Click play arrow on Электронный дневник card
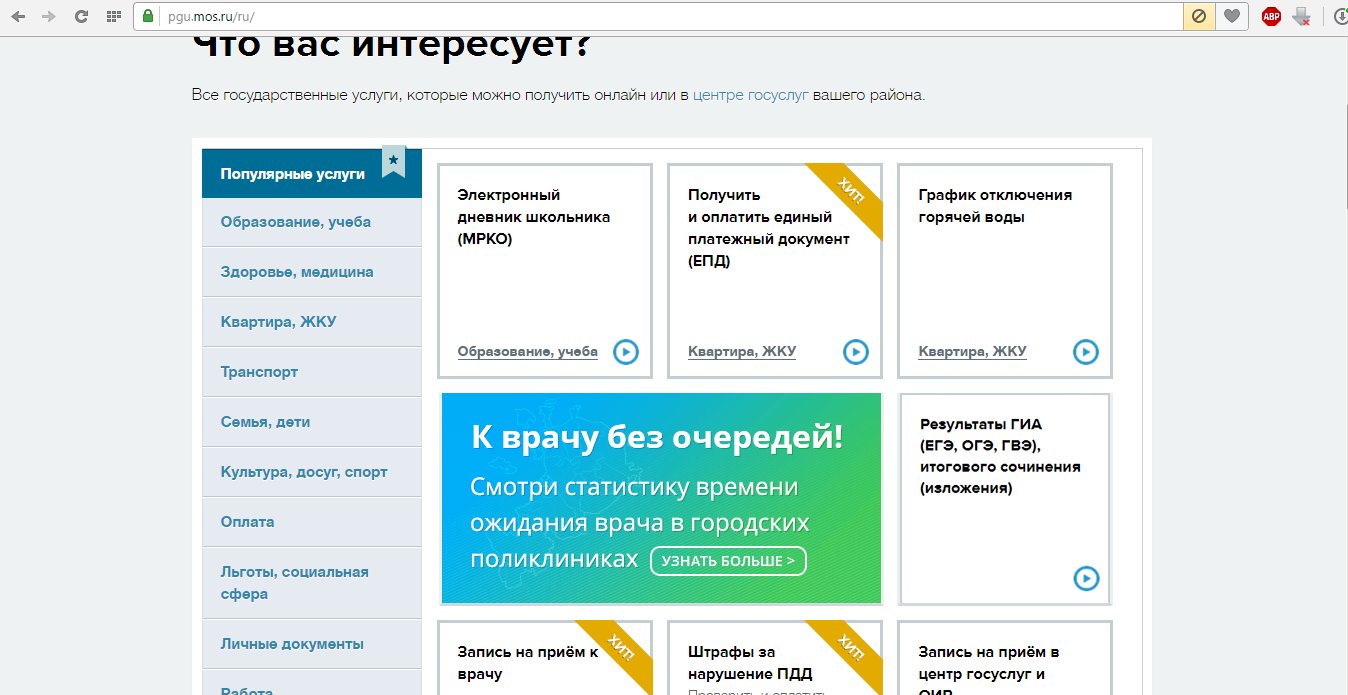Image resolution: width=1348 pixels, height=695 pixels. click(625, 352)
